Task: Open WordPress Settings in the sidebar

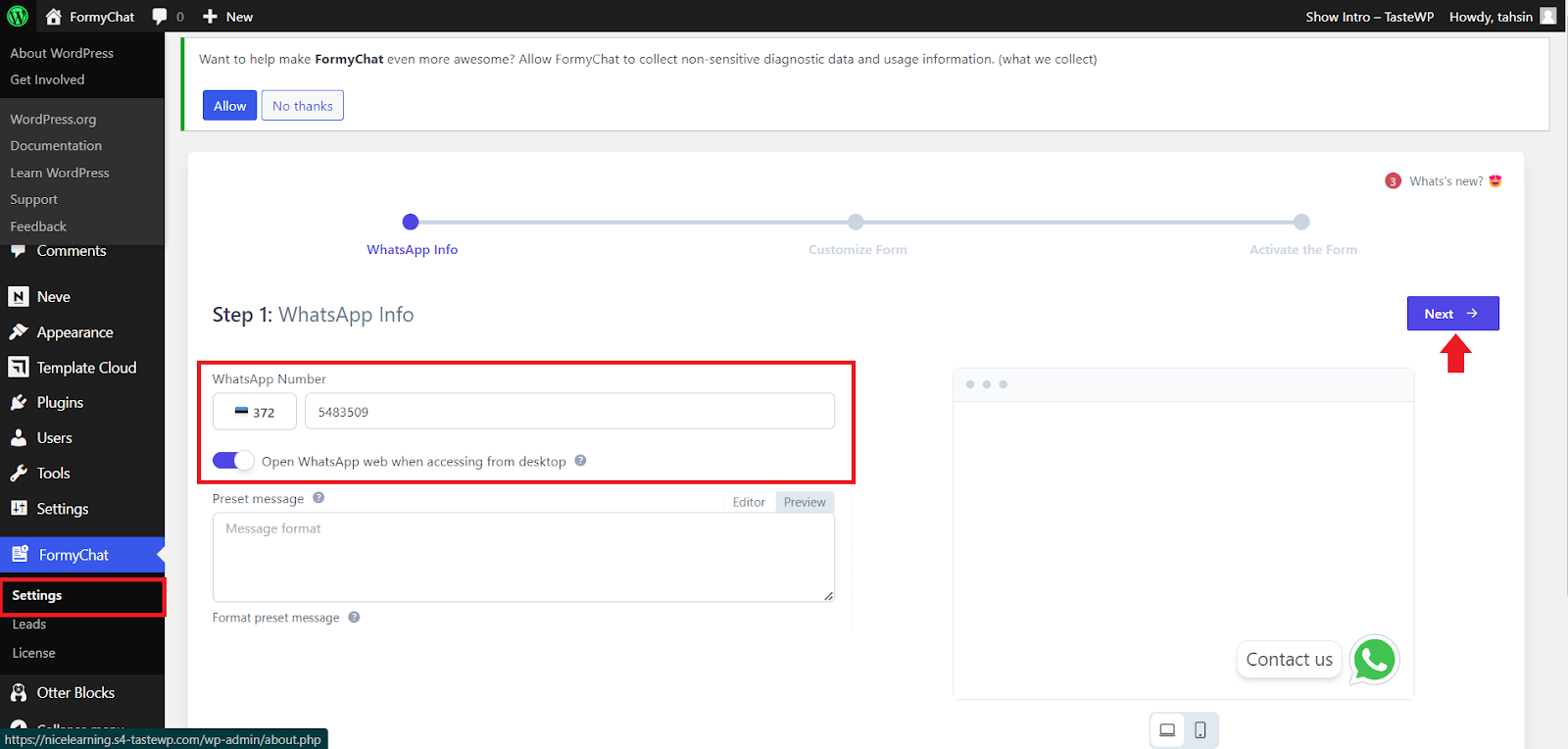Action: click(63, 509)
